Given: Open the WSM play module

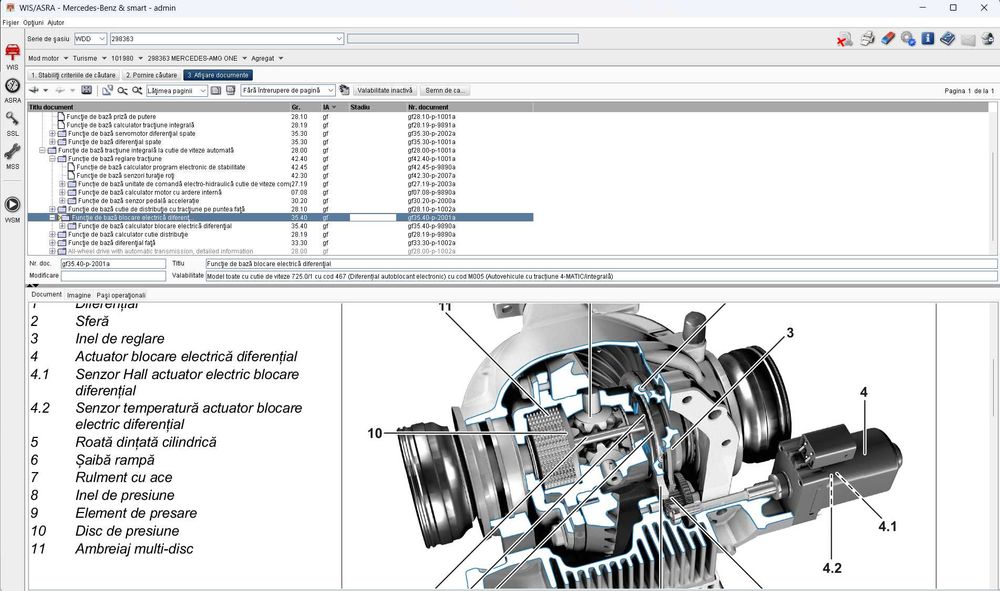Looking at the screenshot, I should pyautogui.click(x=12, y=208).
